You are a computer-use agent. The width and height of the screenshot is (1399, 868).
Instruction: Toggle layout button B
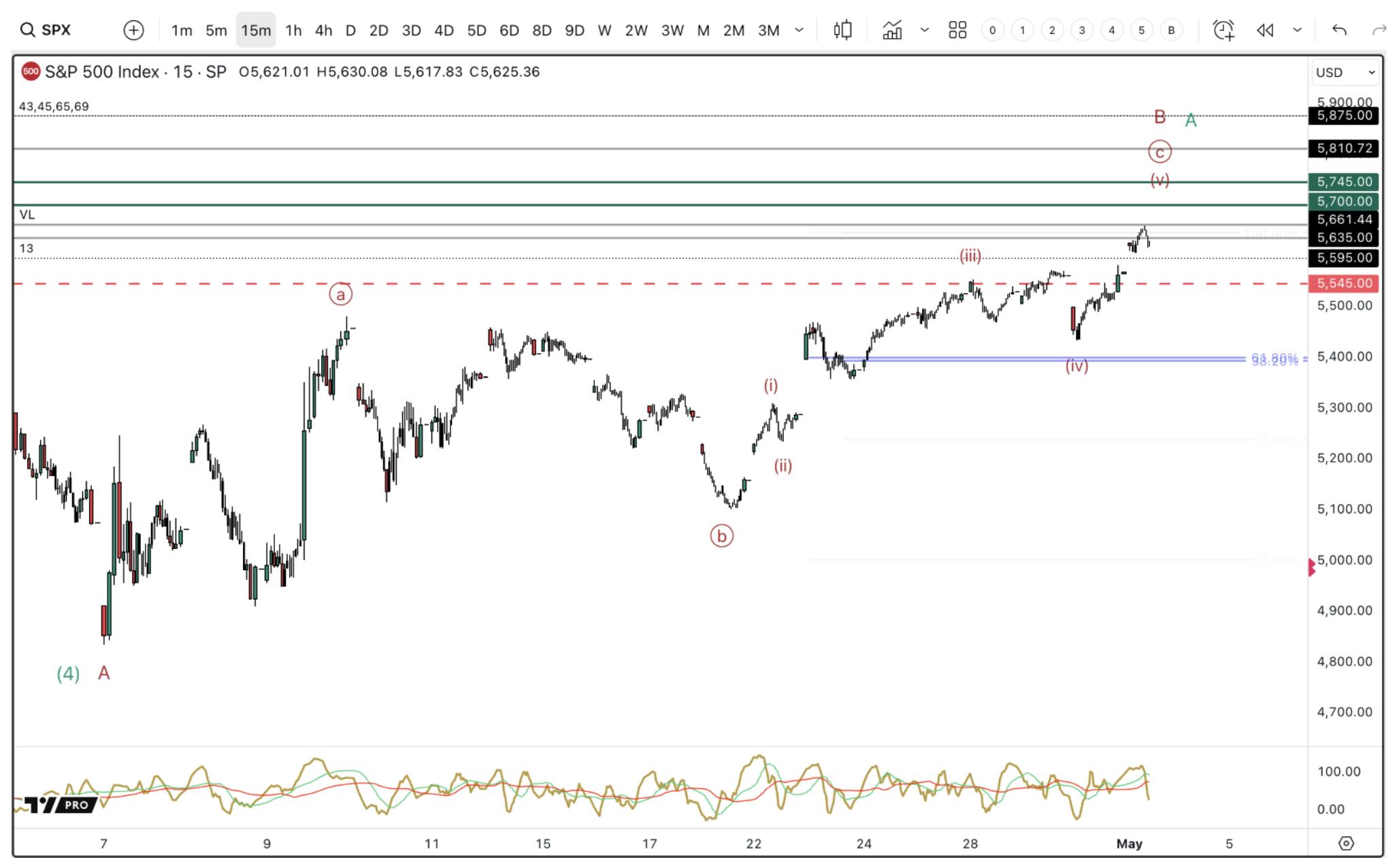1171,30
